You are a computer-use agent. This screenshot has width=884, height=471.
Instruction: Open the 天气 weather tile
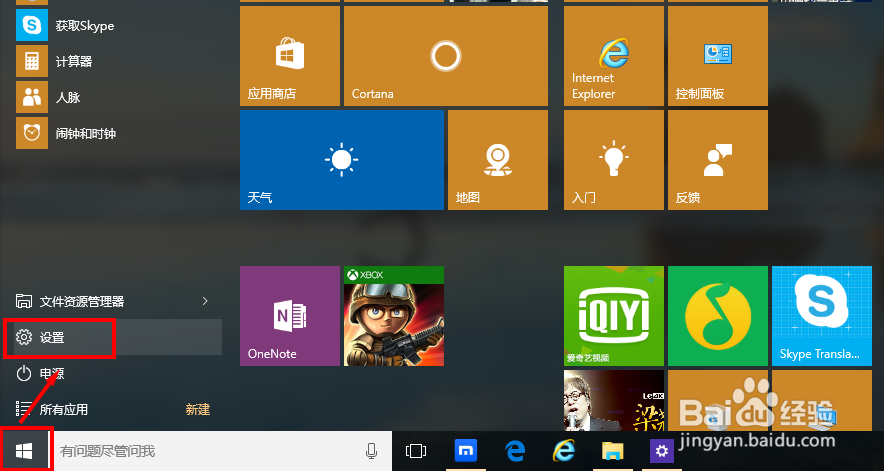tap(342, 160)
